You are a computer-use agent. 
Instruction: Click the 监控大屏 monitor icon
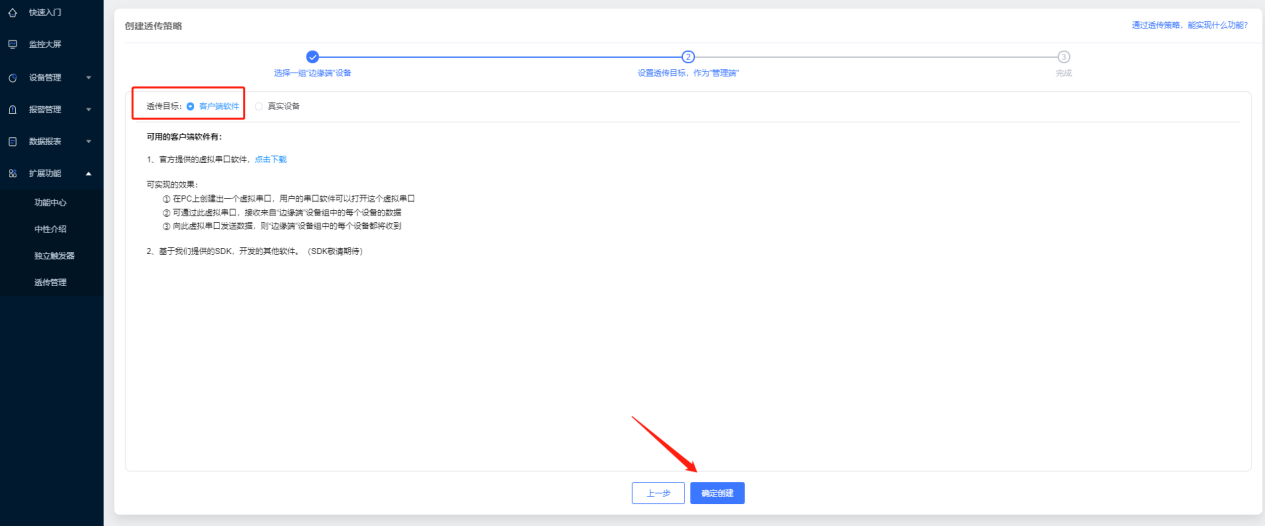13,45
